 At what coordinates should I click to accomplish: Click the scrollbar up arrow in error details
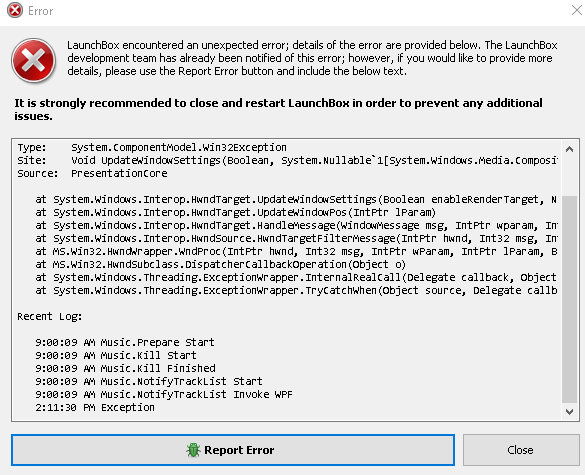(569, 149)
